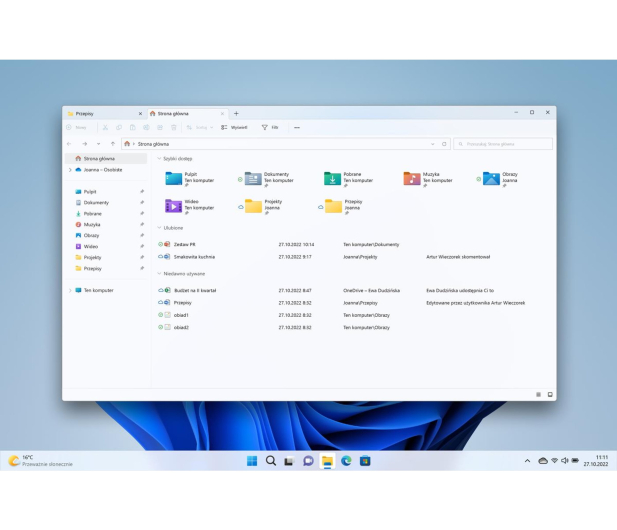617x530 pixels.
Task: Switch to details view in status bar
Action: click(538, 395)
